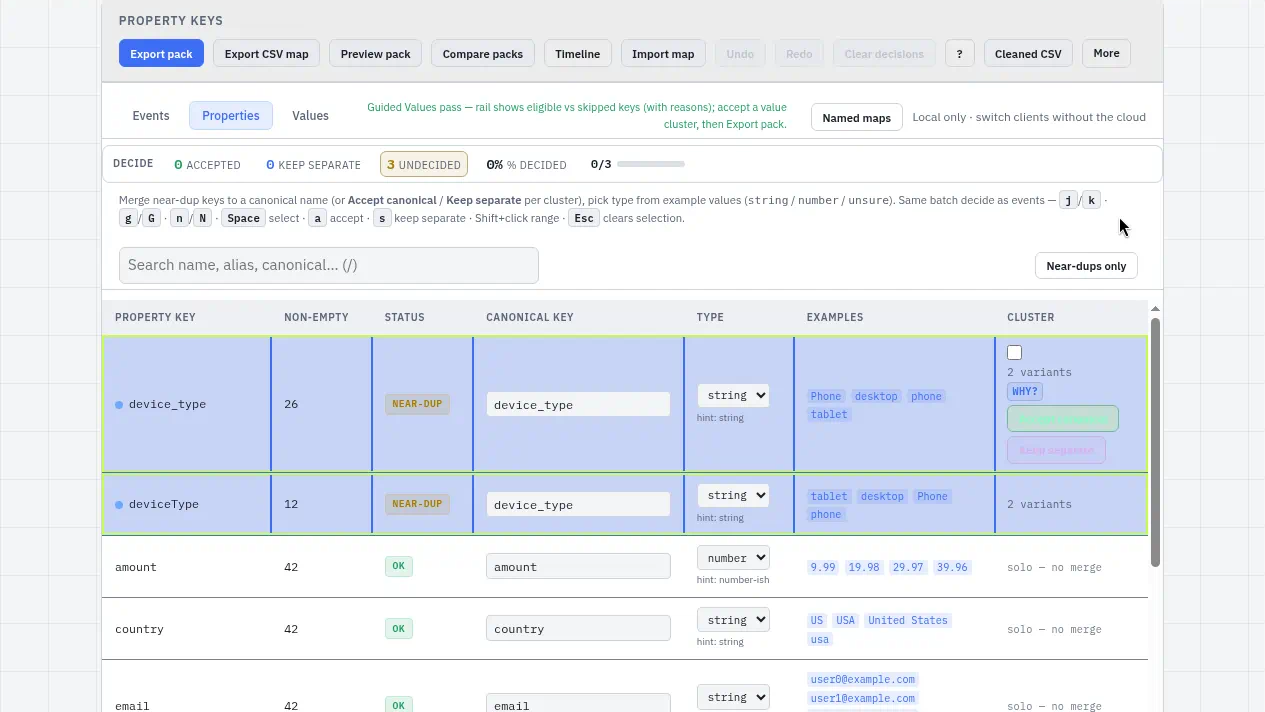Click the Examples column header

[x=835, y=317]
